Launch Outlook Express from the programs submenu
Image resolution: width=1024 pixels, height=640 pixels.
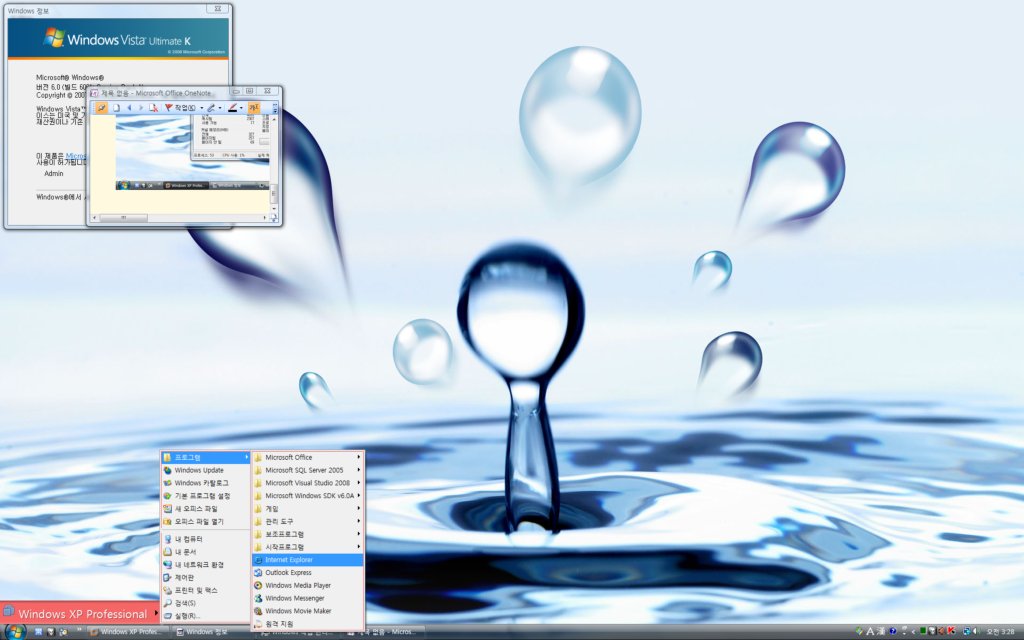tap(308, 573)
